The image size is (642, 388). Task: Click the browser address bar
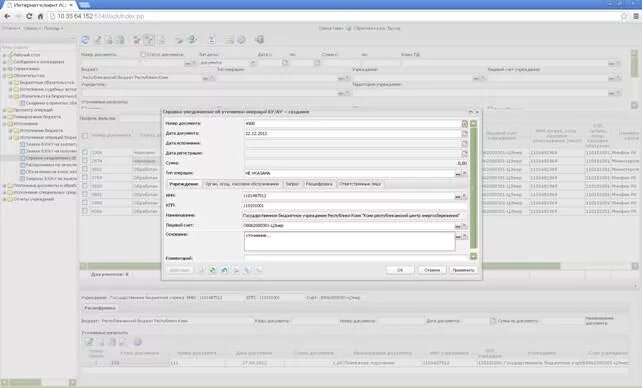pos(334,16)
